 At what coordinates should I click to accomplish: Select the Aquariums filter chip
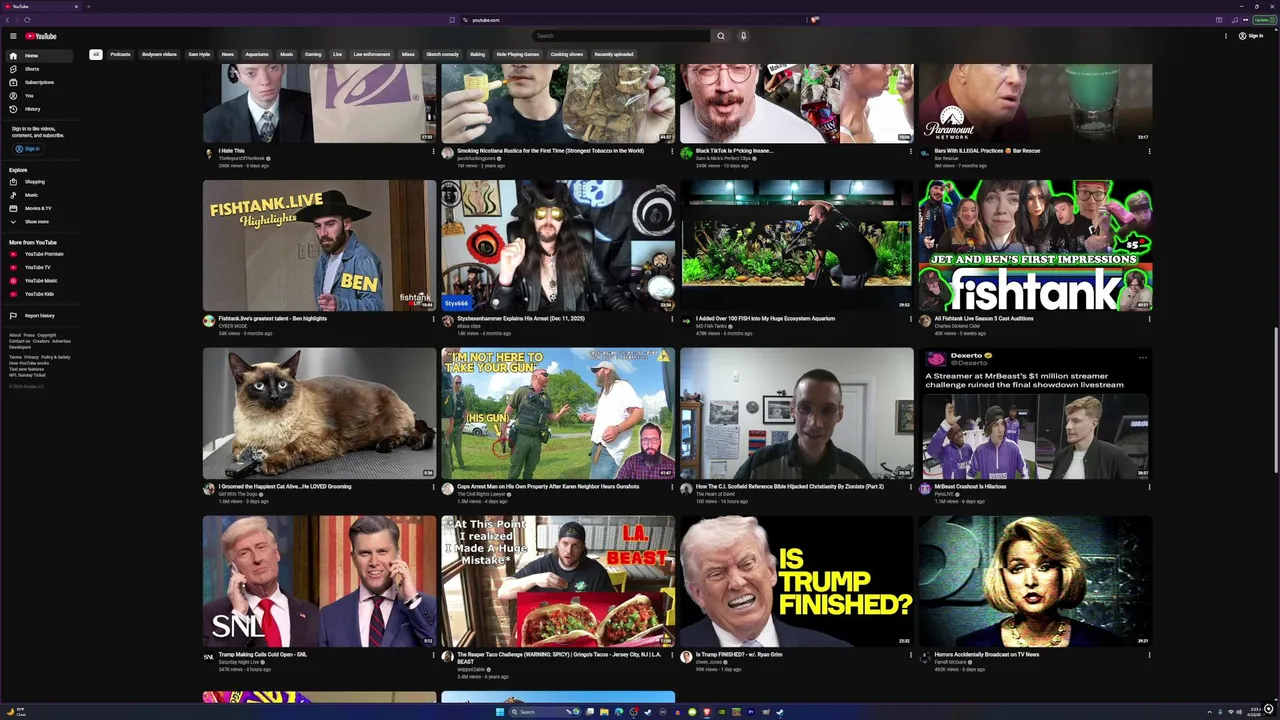[x=257, y=54]
